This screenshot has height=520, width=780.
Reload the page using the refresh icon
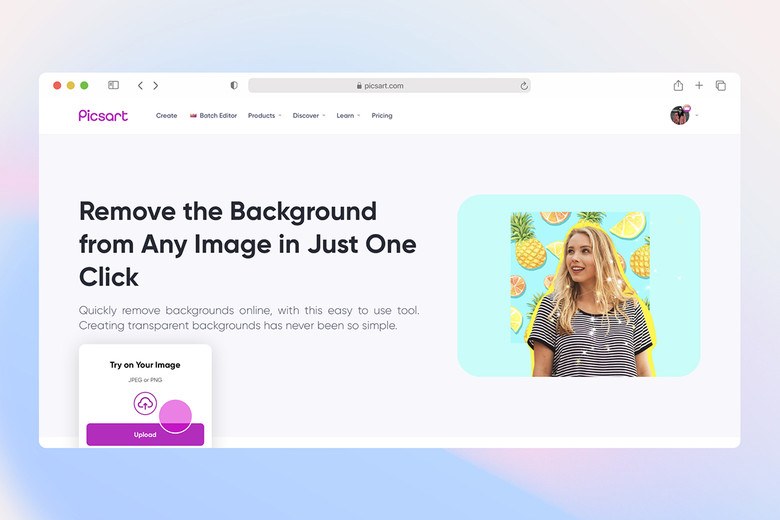[x=523, y=86]
